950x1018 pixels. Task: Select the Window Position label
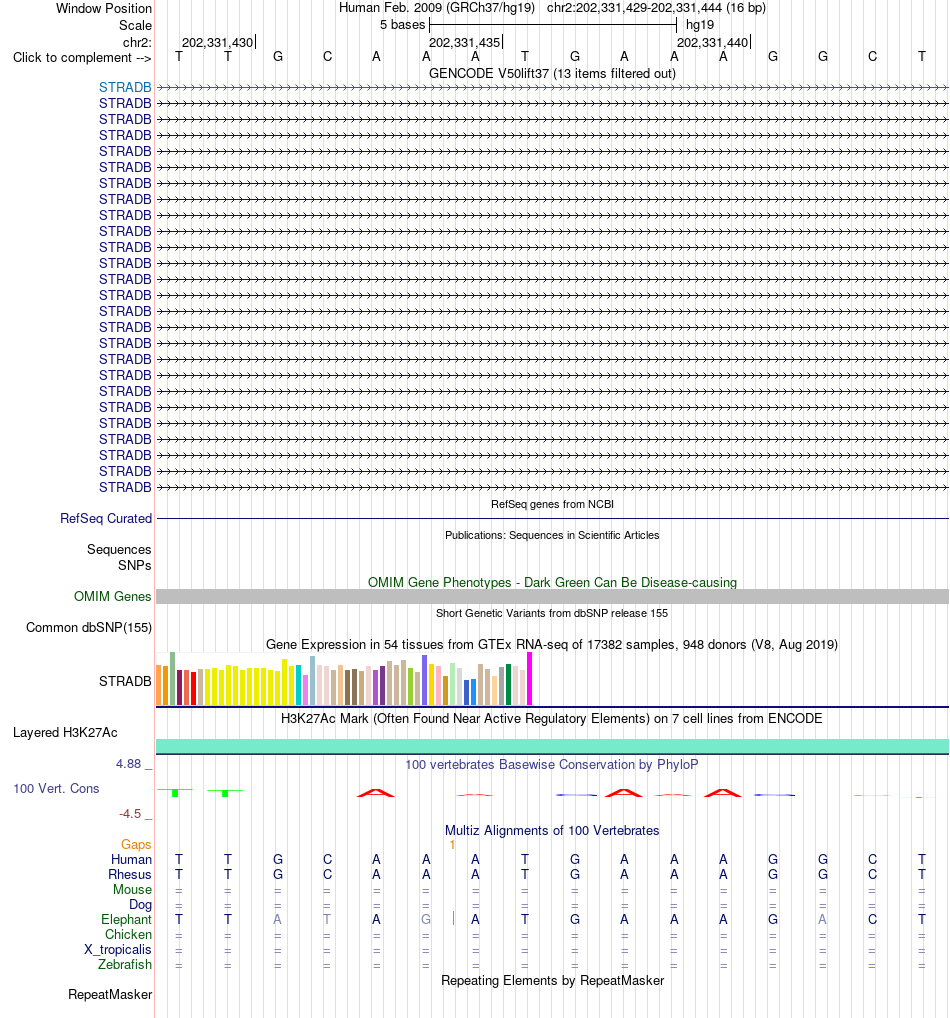pyautogui.click(x=104, y=8)
